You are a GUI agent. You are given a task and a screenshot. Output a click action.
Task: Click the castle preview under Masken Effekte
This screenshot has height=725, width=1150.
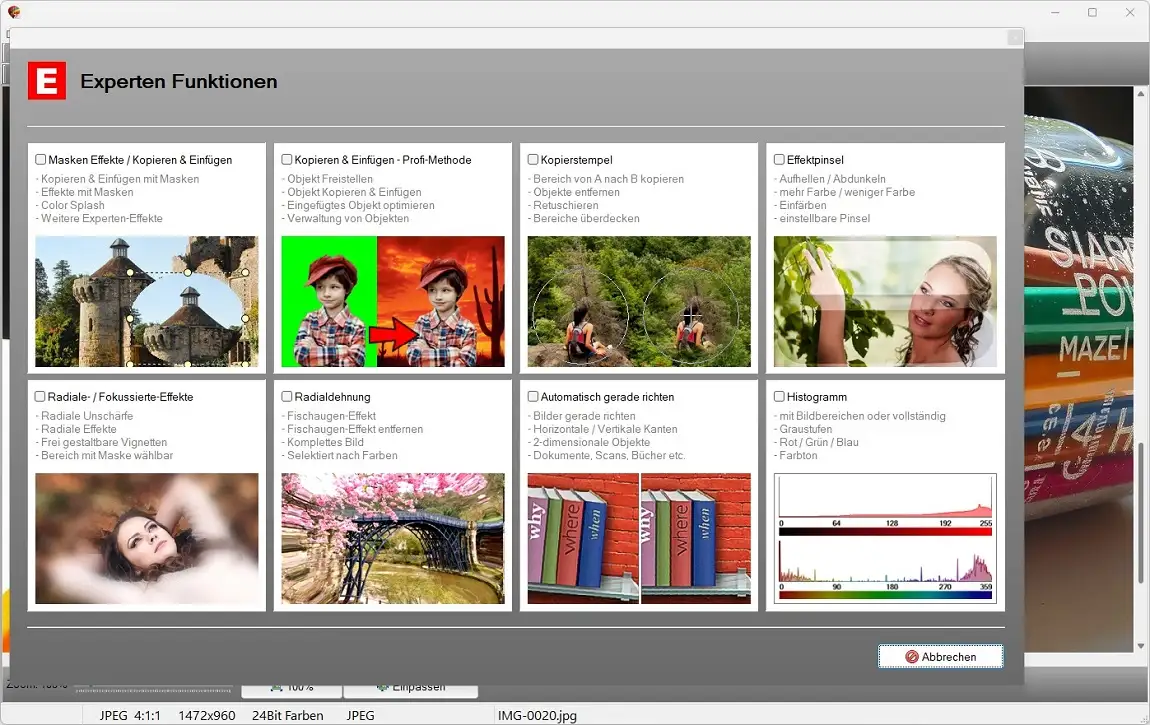[x=146, y=301]
